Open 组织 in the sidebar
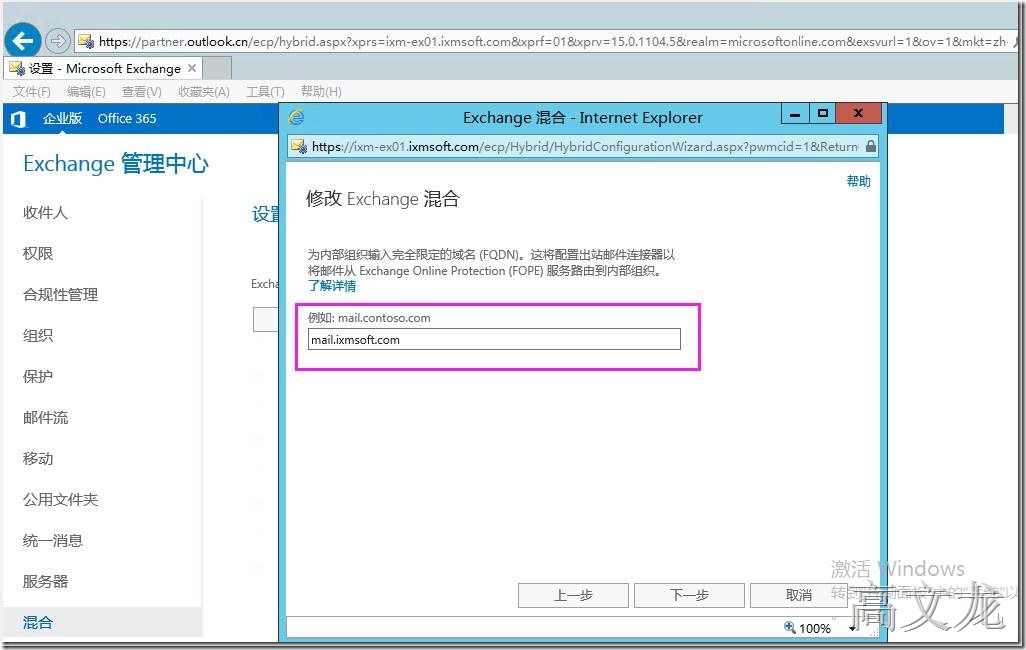This screenshot has height=650, width=1026. (x=38, y=336)
